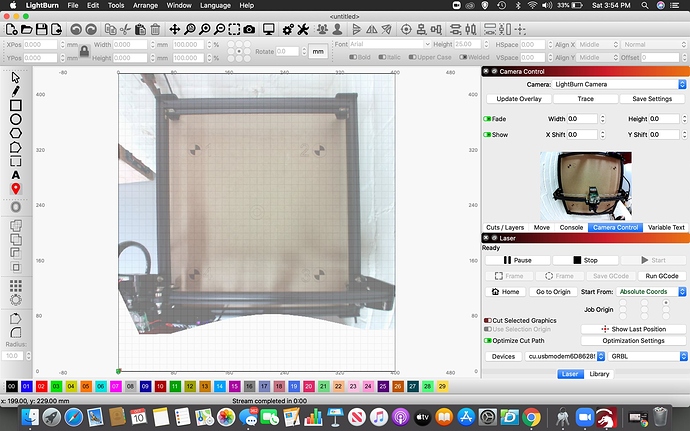Screen dimensions: 690x431
Task: Click the Circular Array gear-ring tool
Action: (x=15, y=300)
